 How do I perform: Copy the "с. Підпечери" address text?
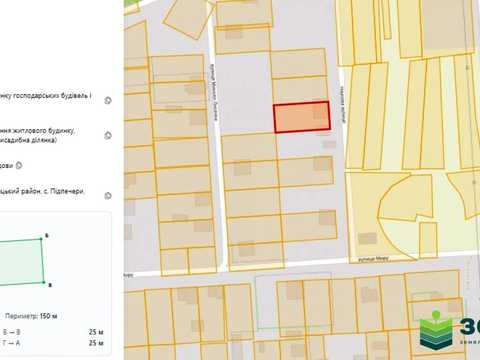[x=108, y=196]
